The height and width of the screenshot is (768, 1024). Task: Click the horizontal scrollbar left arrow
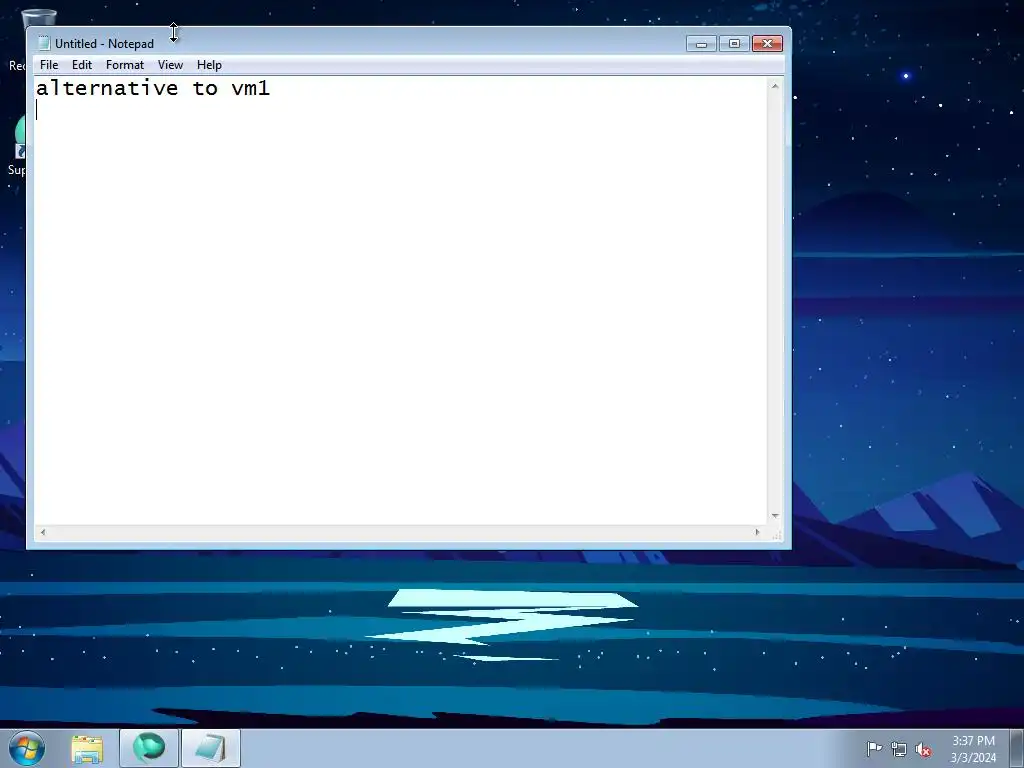[x=42, y=532]
